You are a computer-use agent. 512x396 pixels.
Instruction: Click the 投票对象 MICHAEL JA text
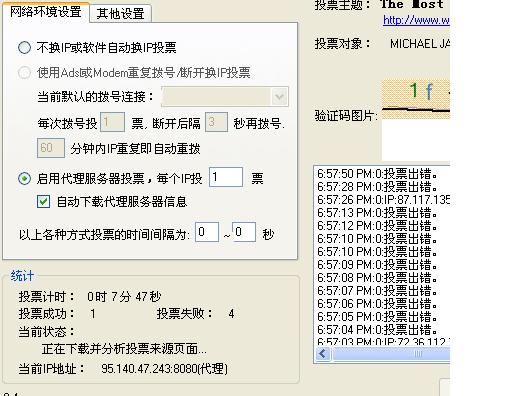(x=420, y=44)
